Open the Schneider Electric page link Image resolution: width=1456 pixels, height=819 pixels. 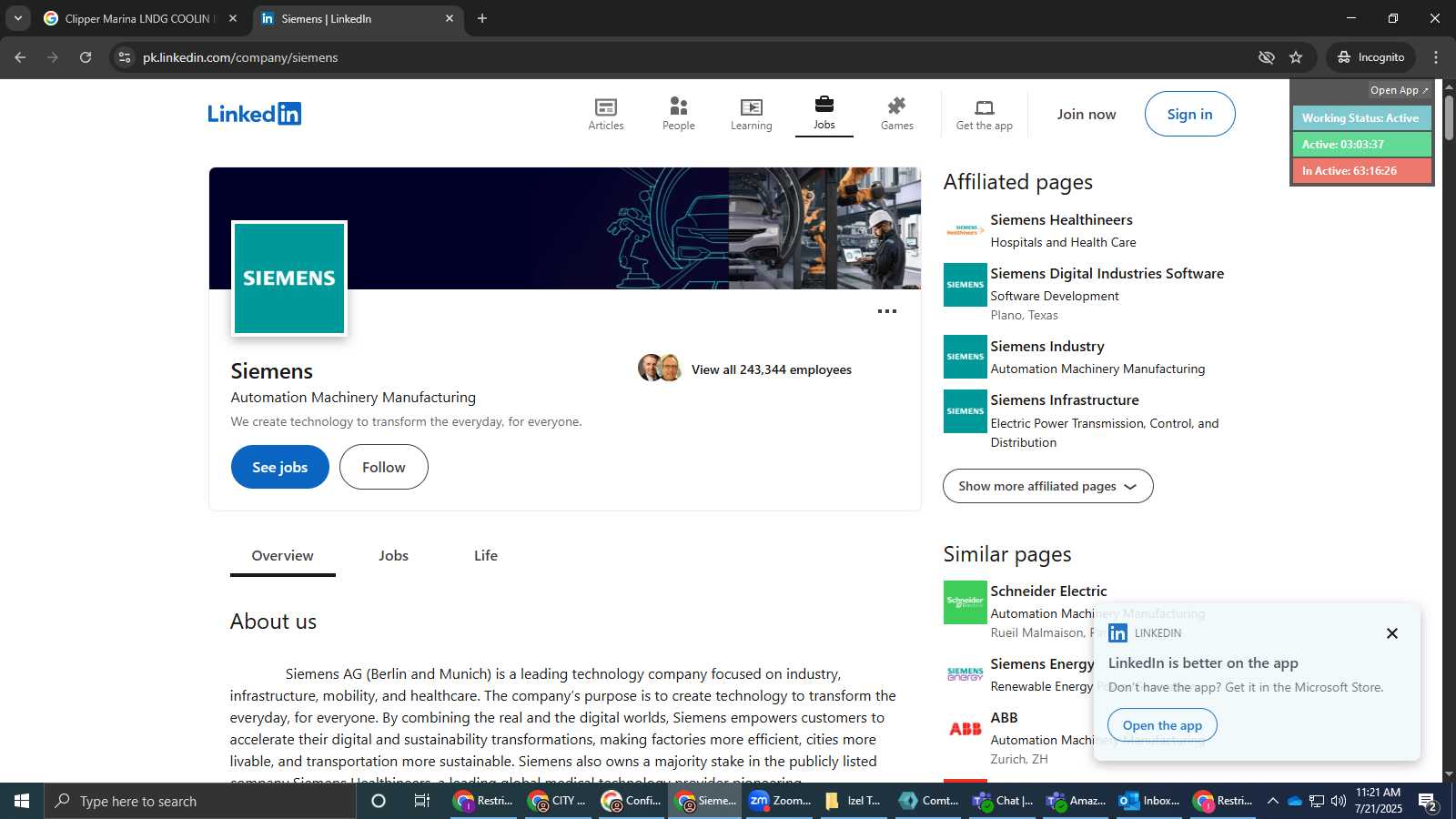click(x=1048, y=591)
